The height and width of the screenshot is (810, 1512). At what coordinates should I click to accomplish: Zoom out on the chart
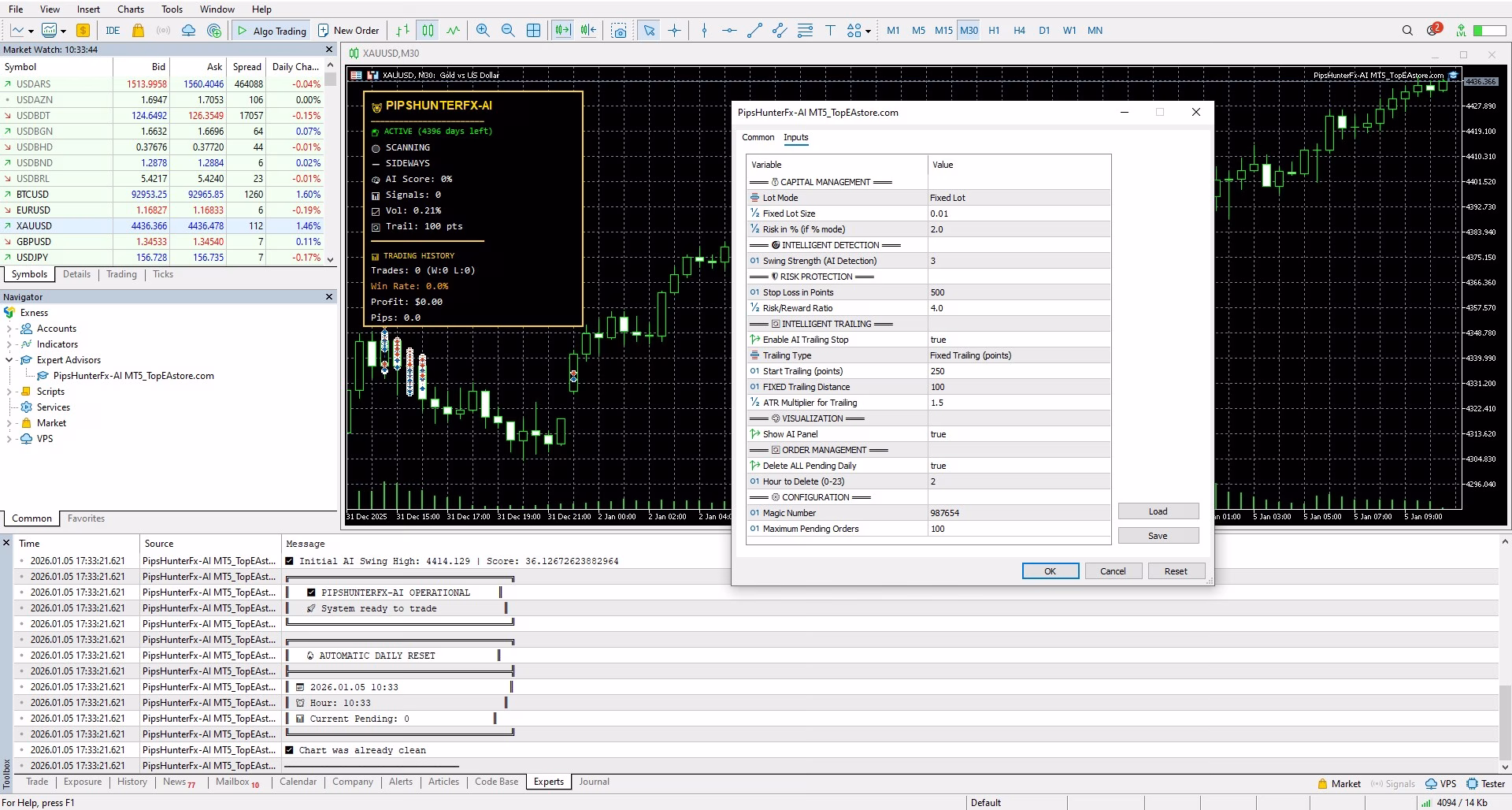pyautogui.click(x=508, y=31)
